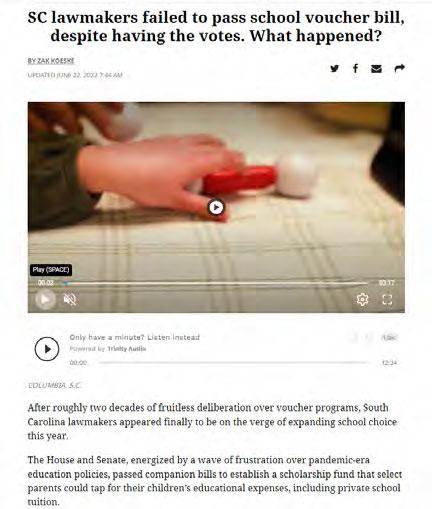Seek along the video progress bar
This screenshot has width=432, height=509.
tap(217, 283)
